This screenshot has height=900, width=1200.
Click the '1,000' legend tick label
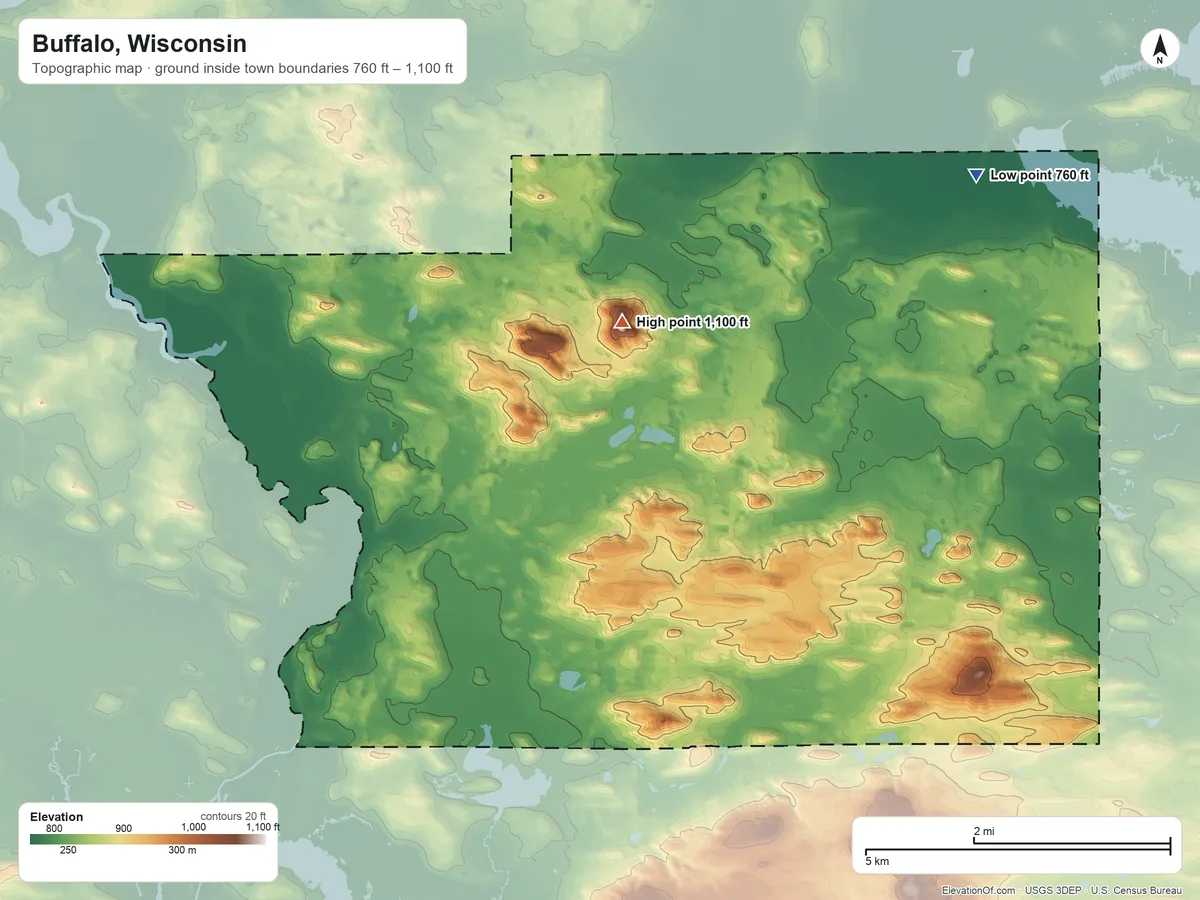(193, 828)
